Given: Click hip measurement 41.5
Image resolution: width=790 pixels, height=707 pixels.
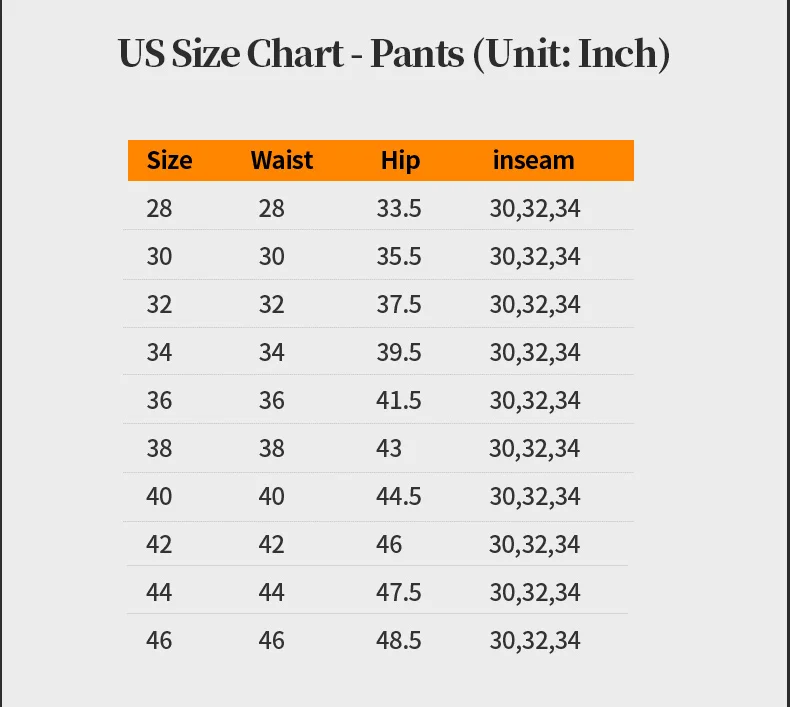Looking at the screenshot, I should coord(399,401).
